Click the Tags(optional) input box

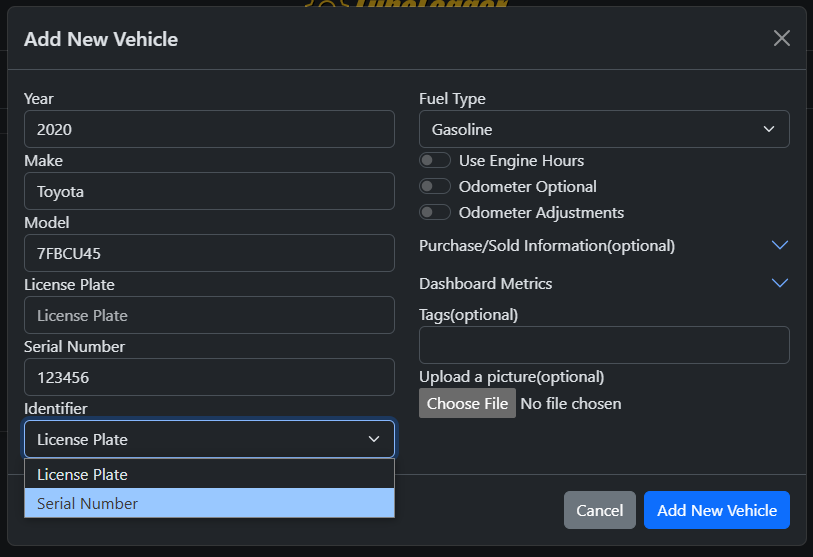click(604, 345)
